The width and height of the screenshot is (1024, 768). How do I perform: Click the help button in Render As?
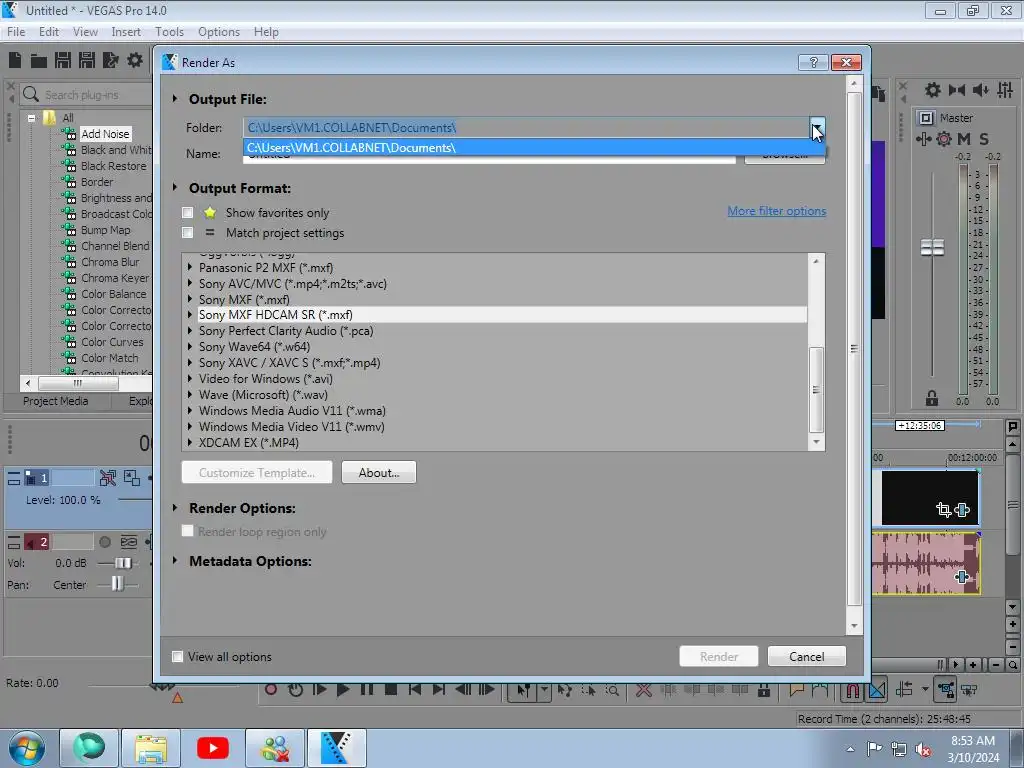coord(813,63)
